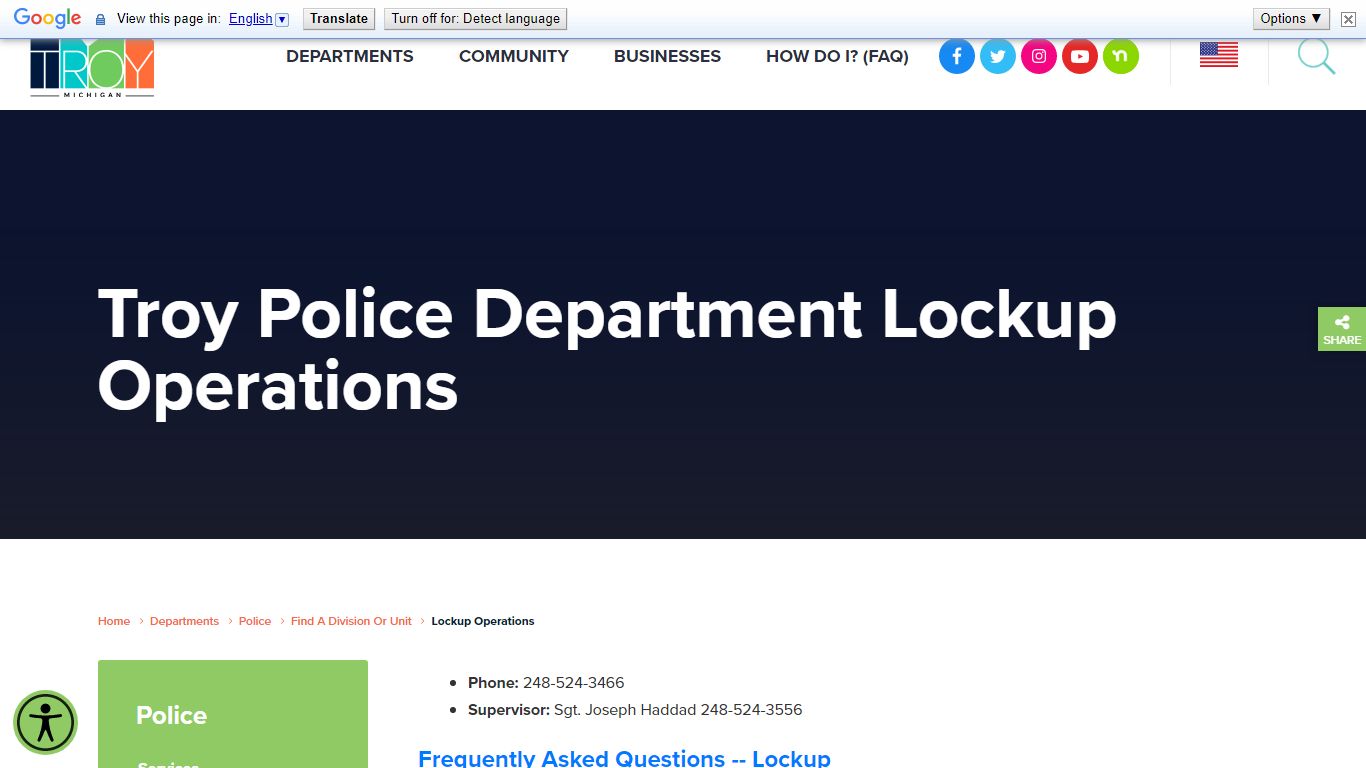Click Supervisor Sgt. Joseph Haddad line

(635, 710)
